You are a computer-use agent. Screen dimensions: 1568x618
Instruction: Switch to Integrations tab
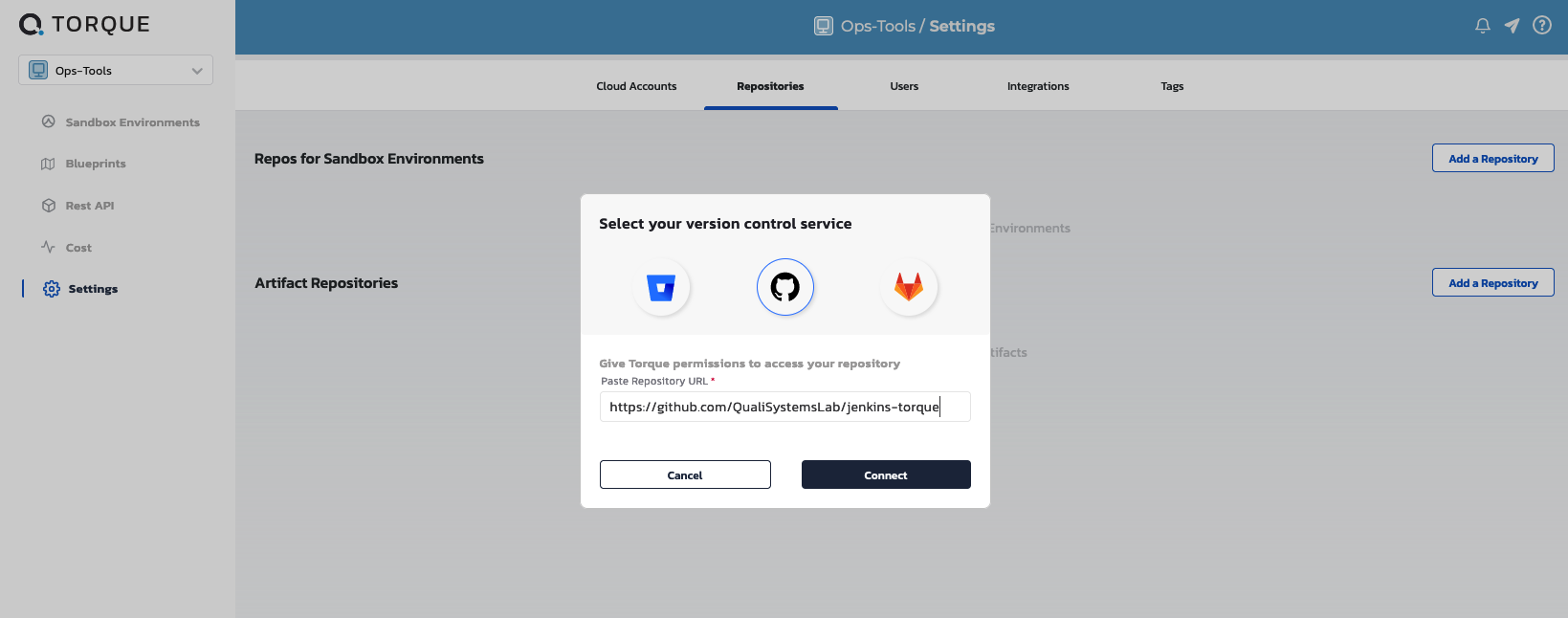(1038, 86)
